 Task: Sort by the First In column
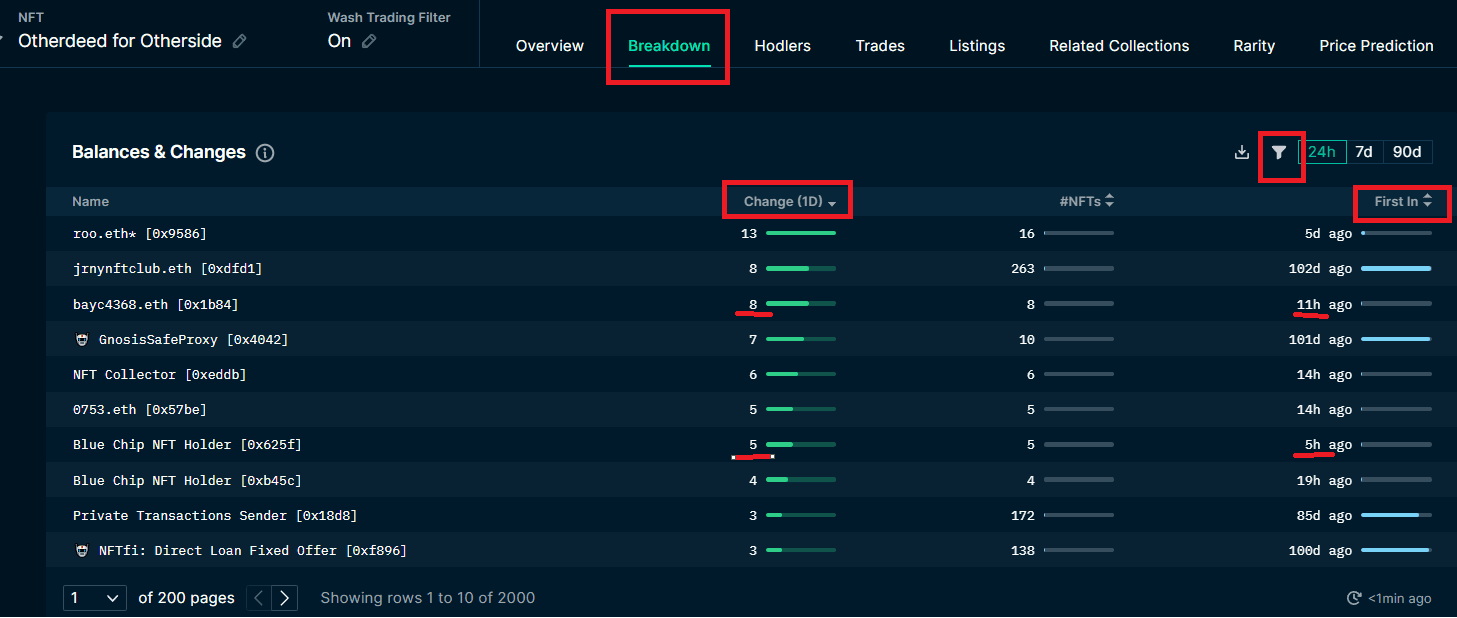(1403, 202)
